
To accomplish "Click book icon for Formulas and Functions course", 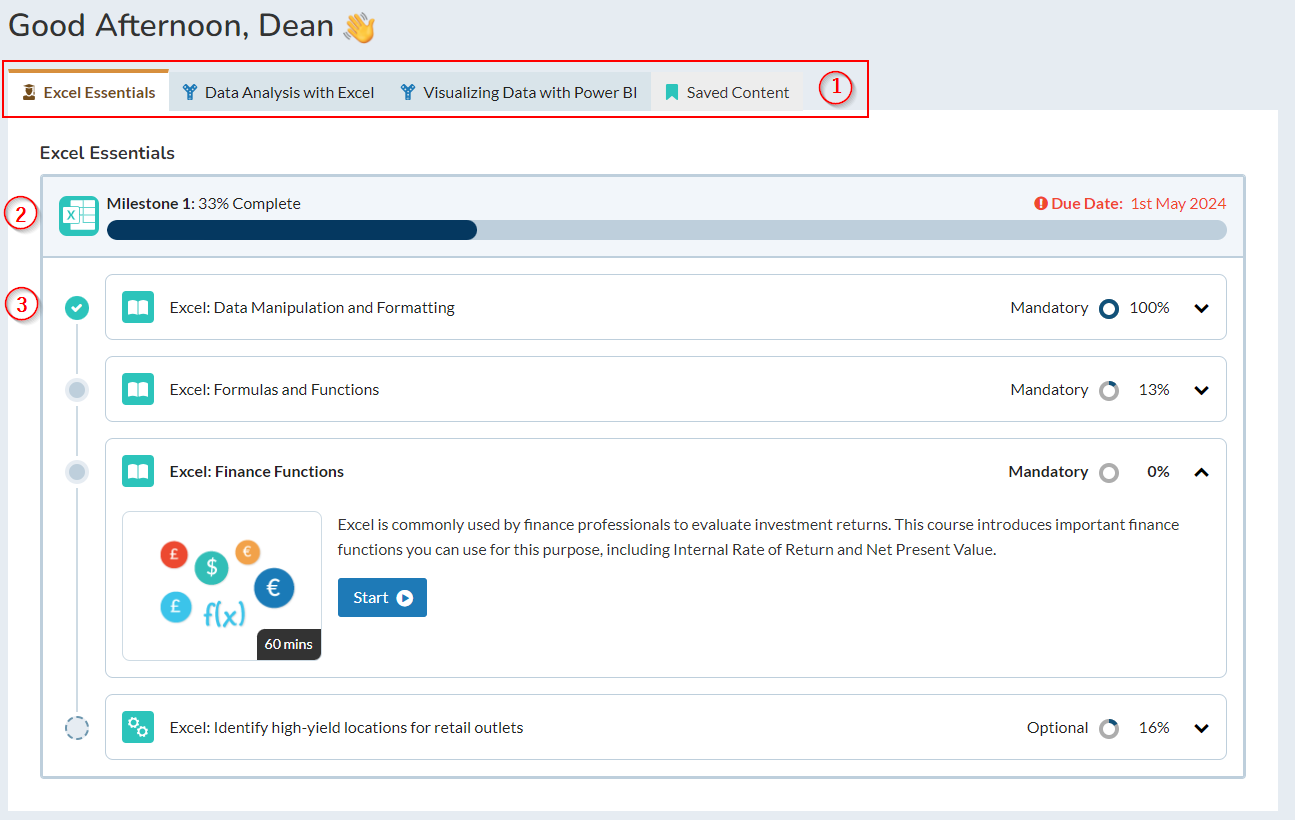I will coord(138,390).
